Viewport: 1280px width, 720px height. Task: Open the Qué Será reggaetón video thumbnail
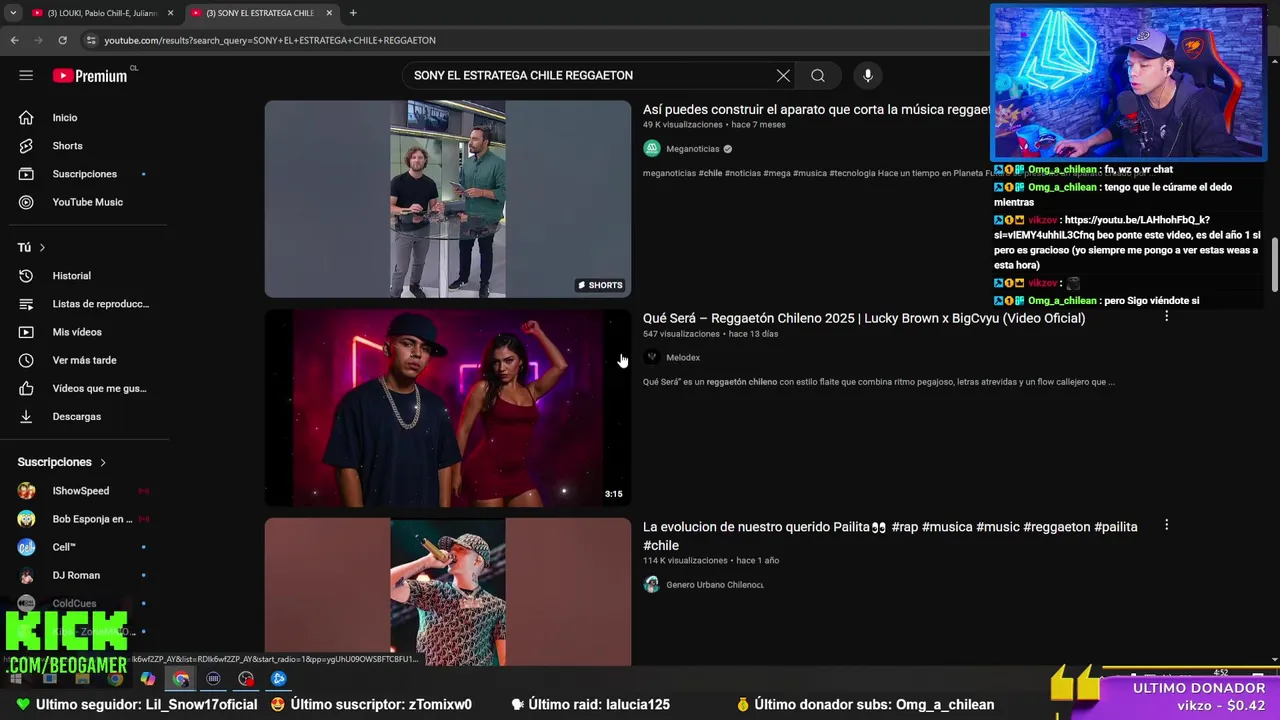click(448, 408)
